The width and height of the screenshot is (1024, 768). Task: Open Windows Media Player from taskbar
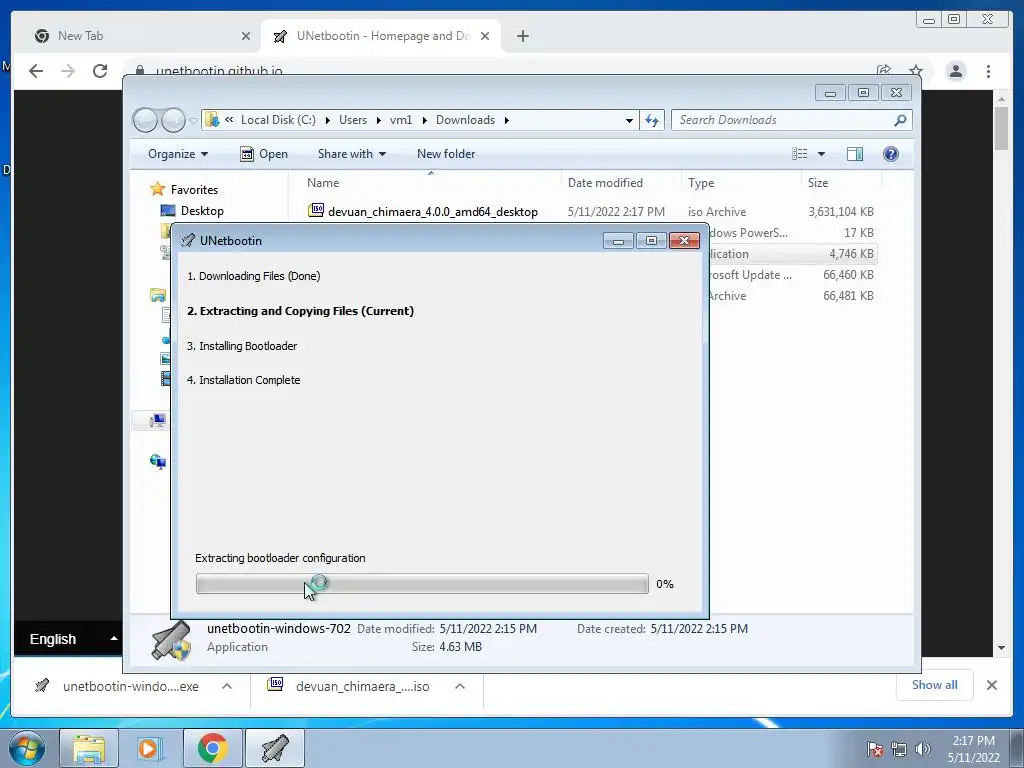149,748
